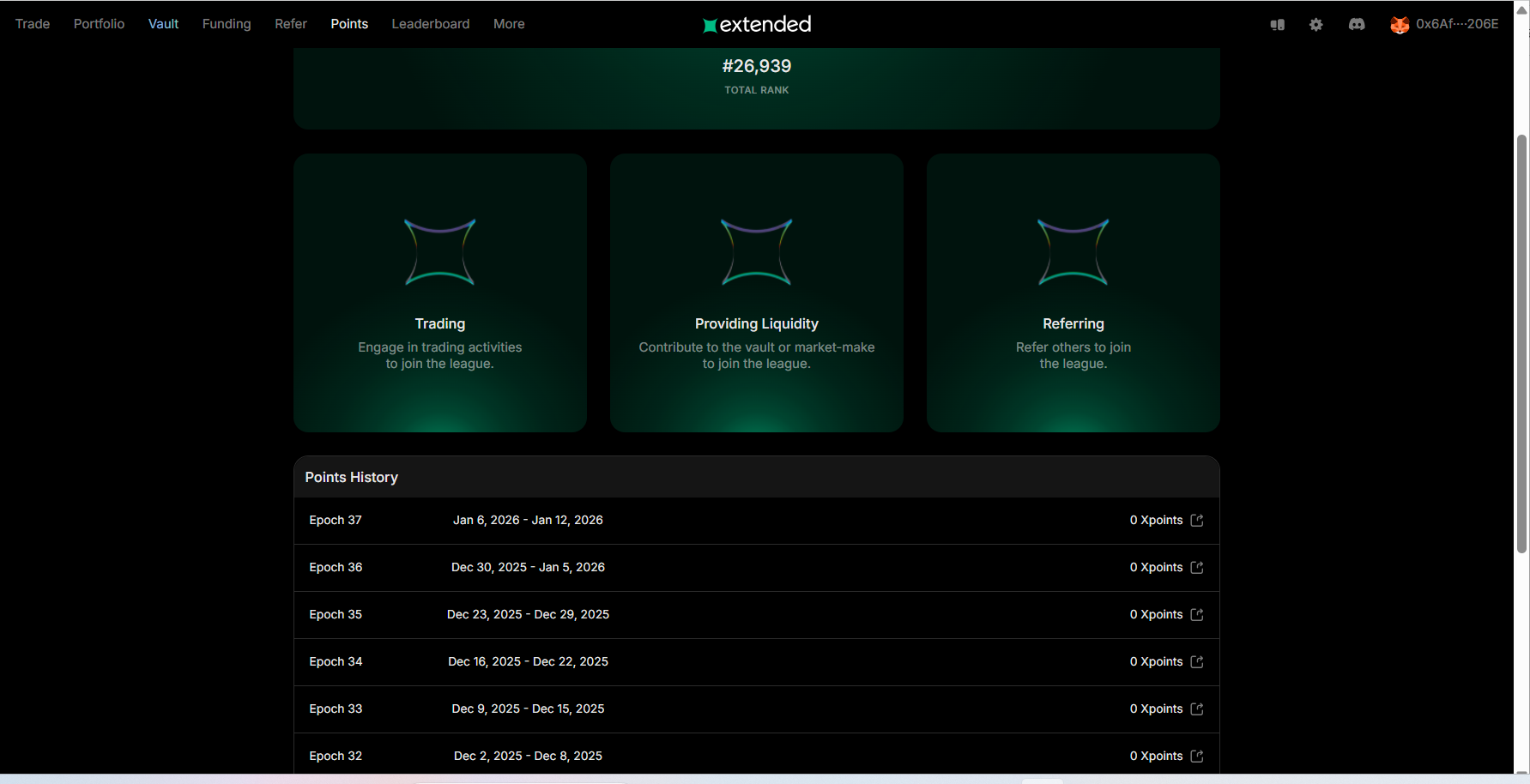Open the settings gear icon
Screen dimensions: 1530x784
tap(1315, 25)
